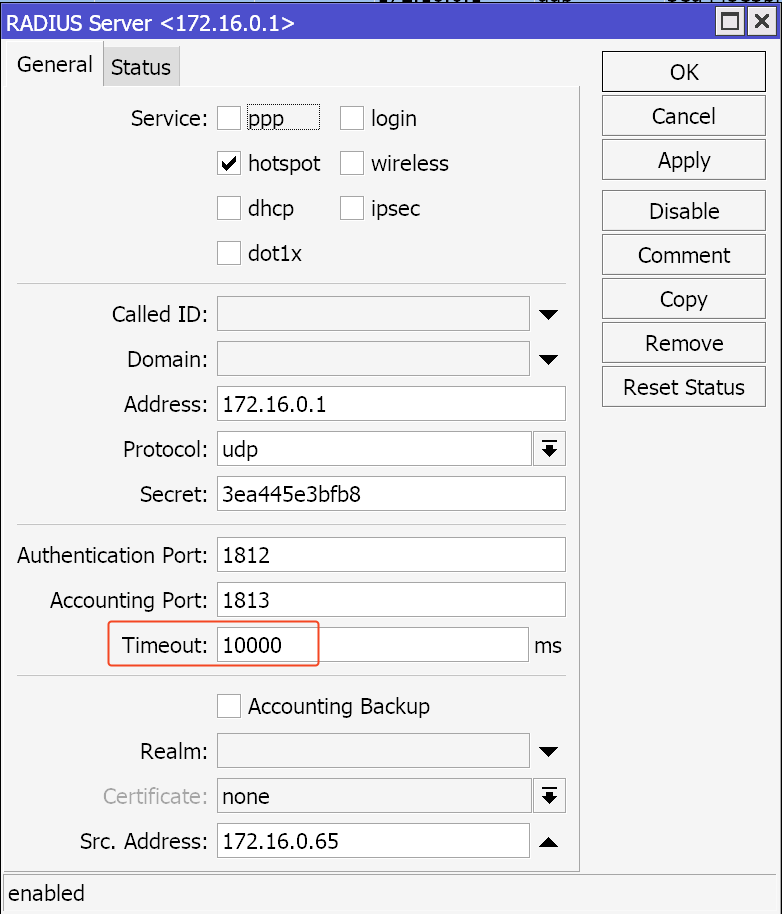Expand the Domain field arrow
The height and width of the screenshot is (914, 782).
(548, 360)
